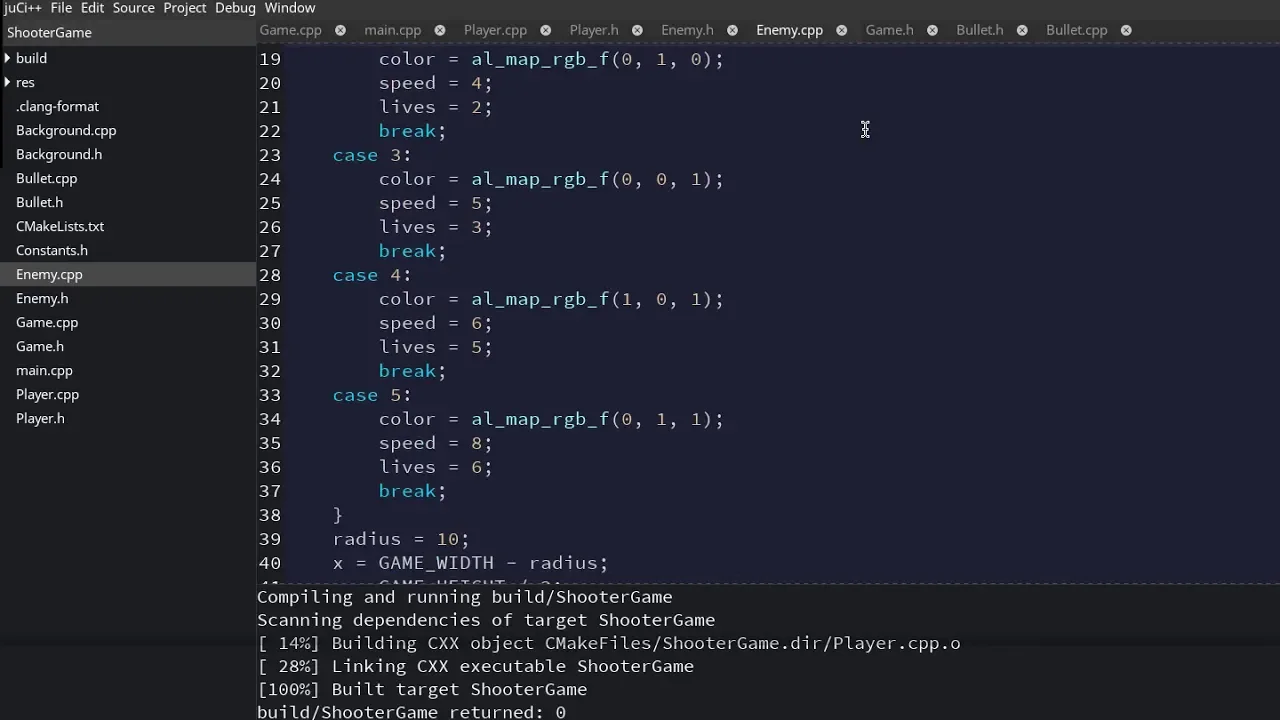This screenshot has height=720, width=1280.
Task: Open the Source menu
Action: point(133,8)
